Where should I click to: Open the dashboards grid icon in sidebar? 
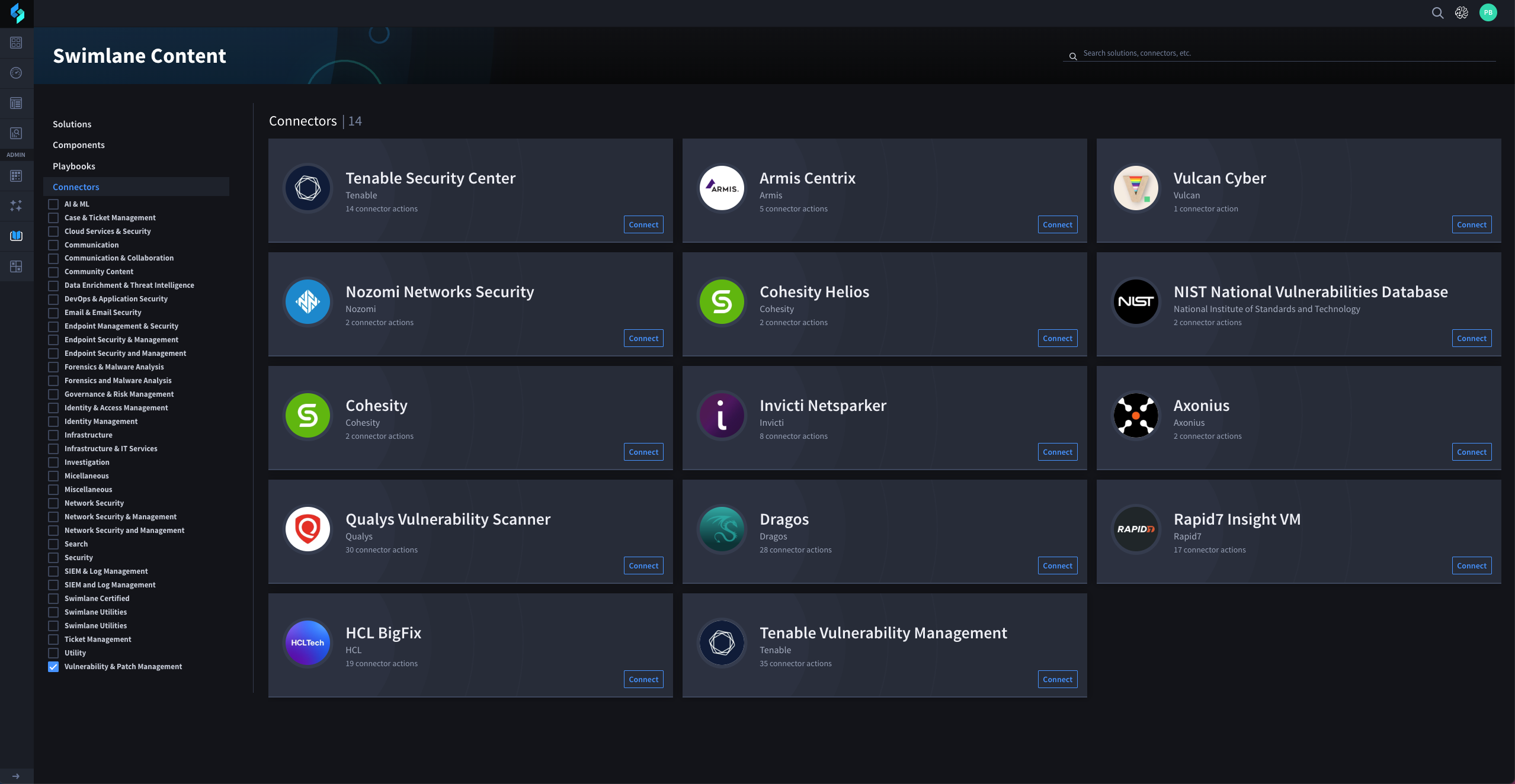[x=16, y=43]
